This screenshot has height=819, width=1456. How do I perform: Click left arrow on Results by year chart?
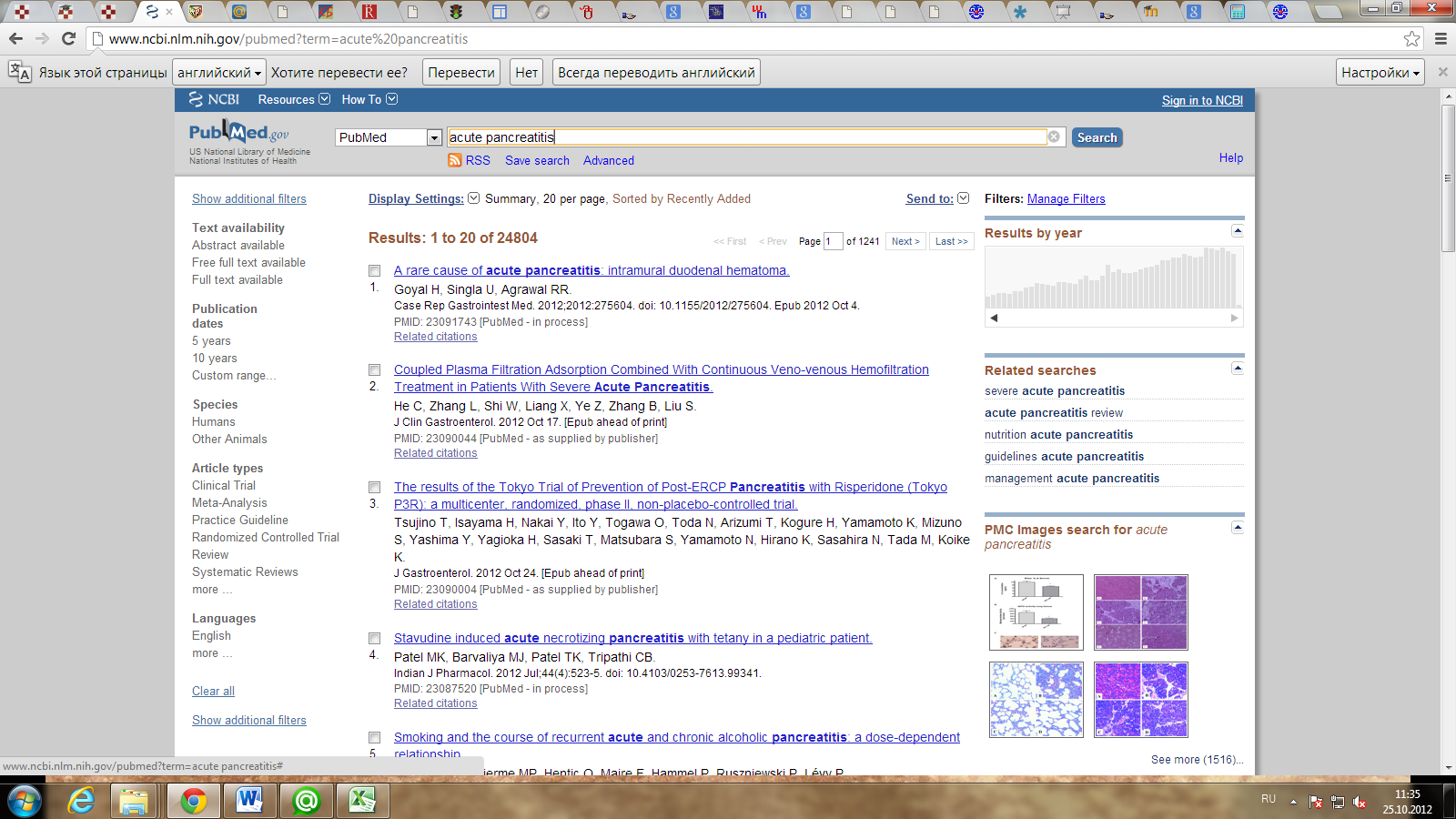click(x=994, y=318)
